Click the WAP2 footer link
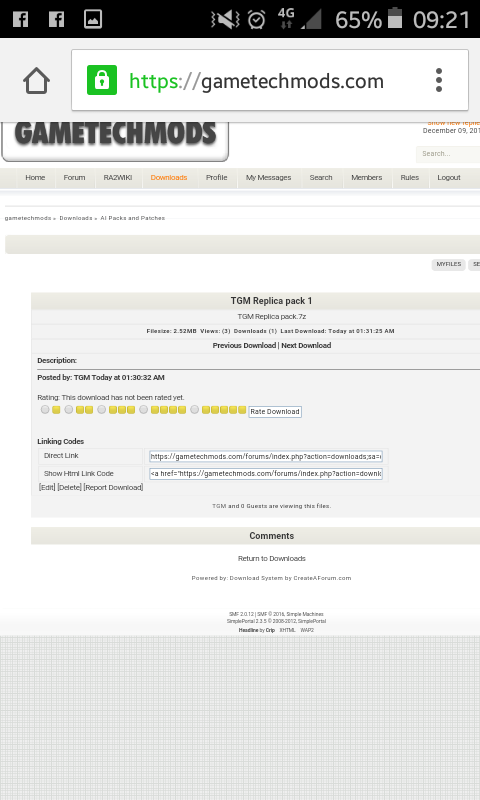 click(307, 631)
